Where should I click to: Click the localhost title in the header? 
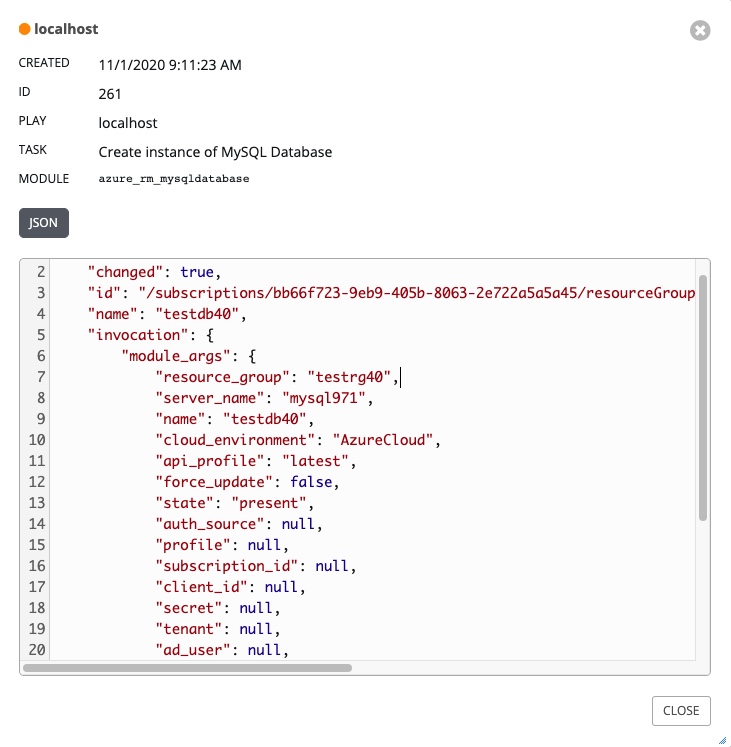66,30
